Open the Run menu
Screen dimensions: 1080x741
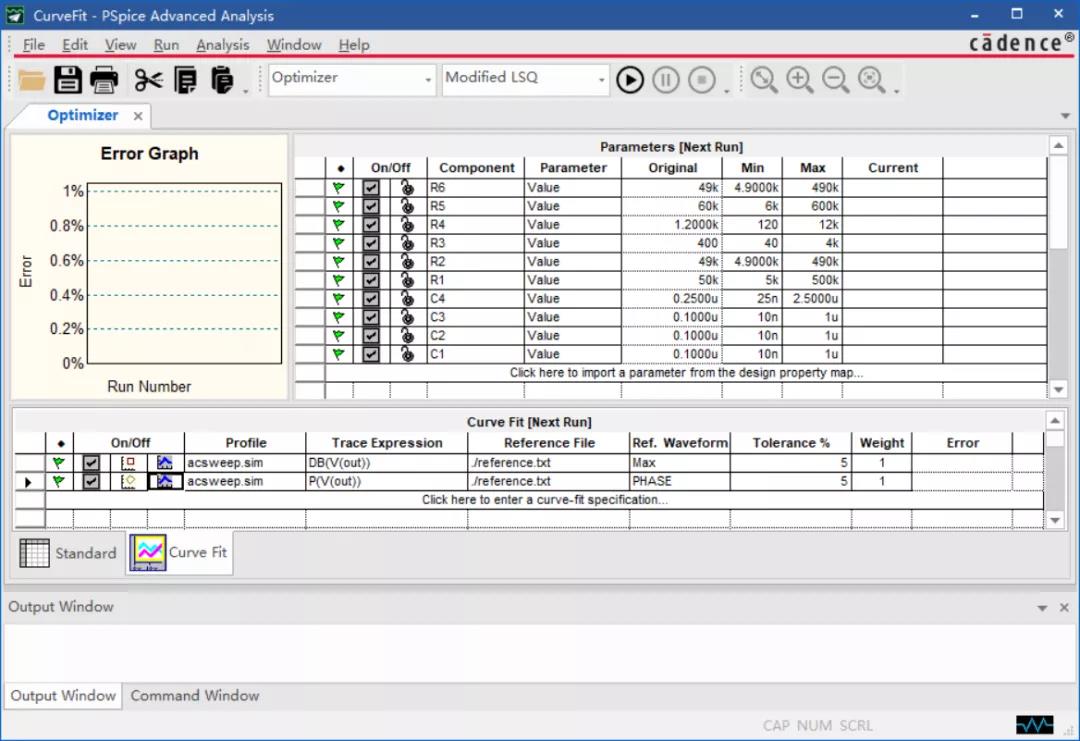click(166, 45)
